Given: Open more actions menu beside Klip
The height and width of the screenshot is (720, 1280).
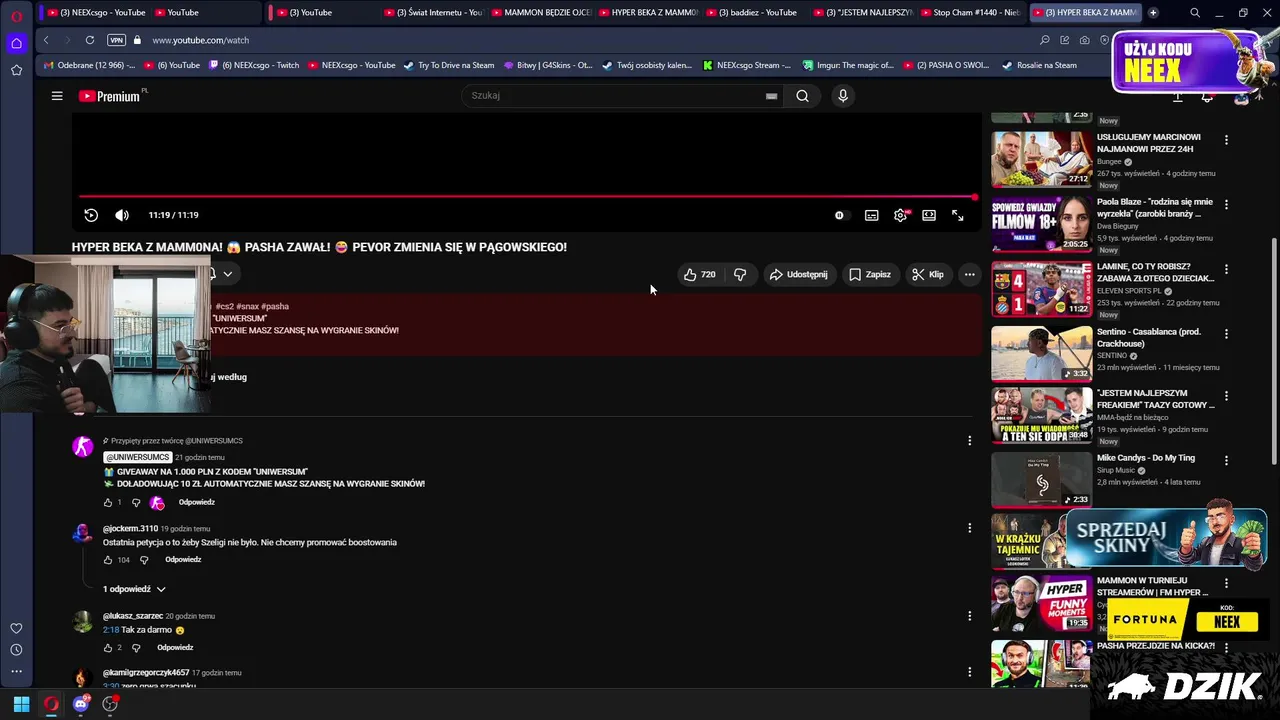Looking at the screenshot, I should tap(969, 274).
